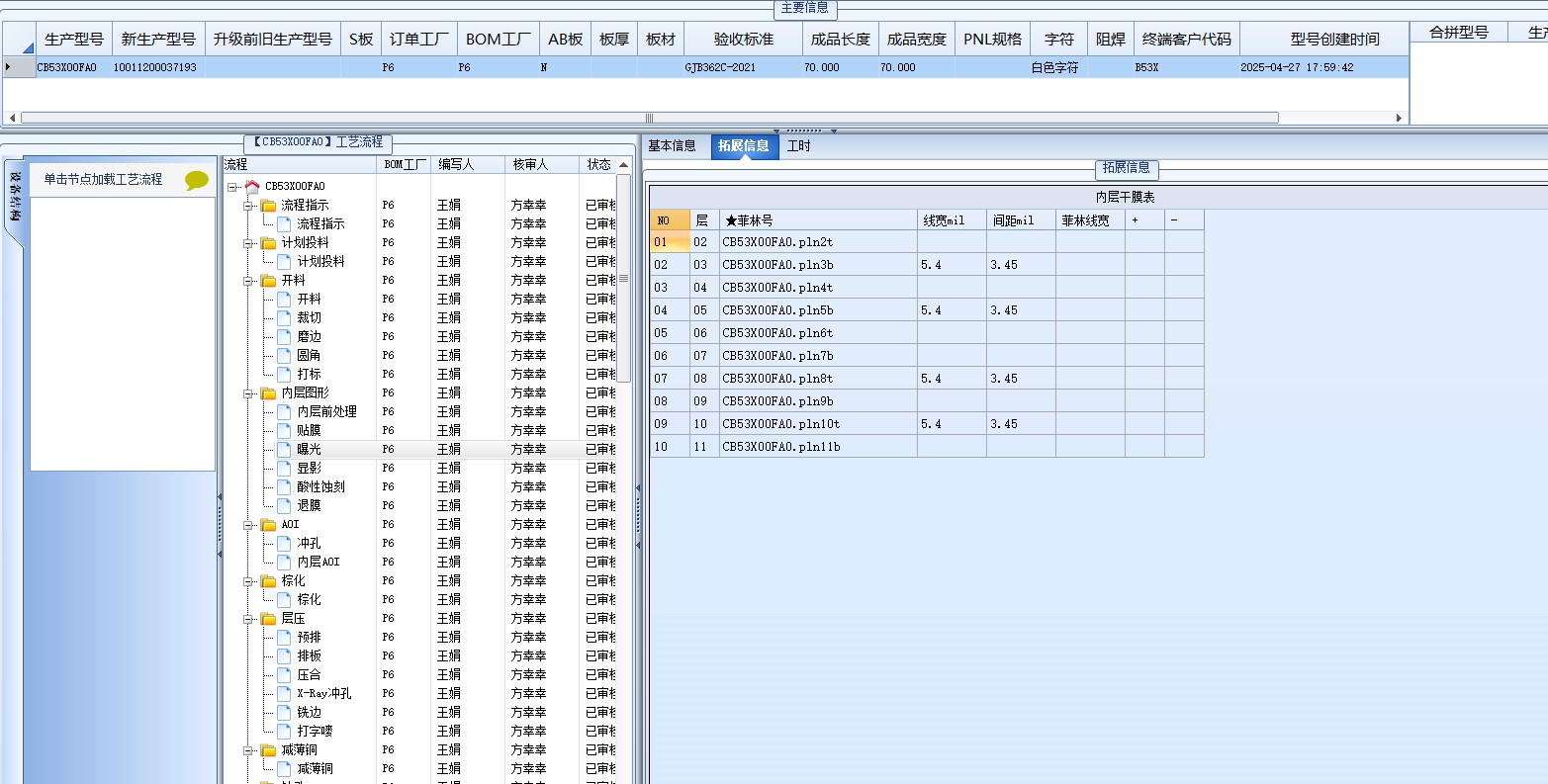The image size is (1548, 784).
Task: Click the document icon beside 曝光
Action: (x=284, y=449)
